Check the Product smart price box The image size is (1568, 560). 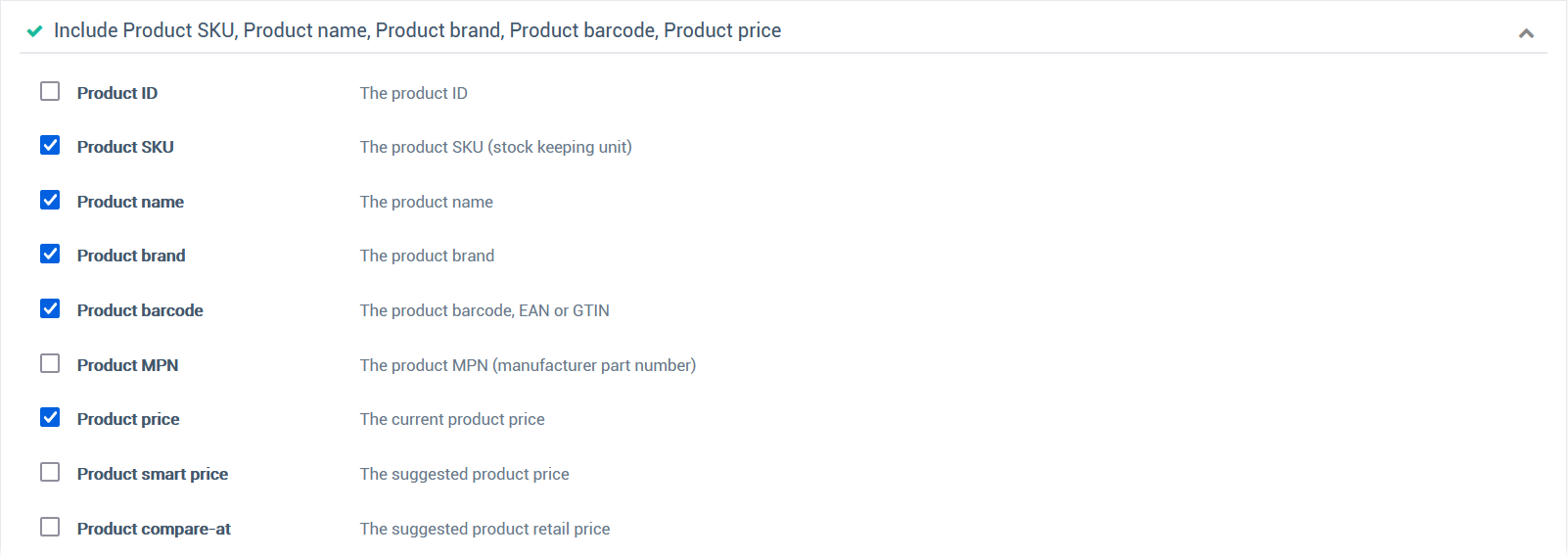point(50,472)
